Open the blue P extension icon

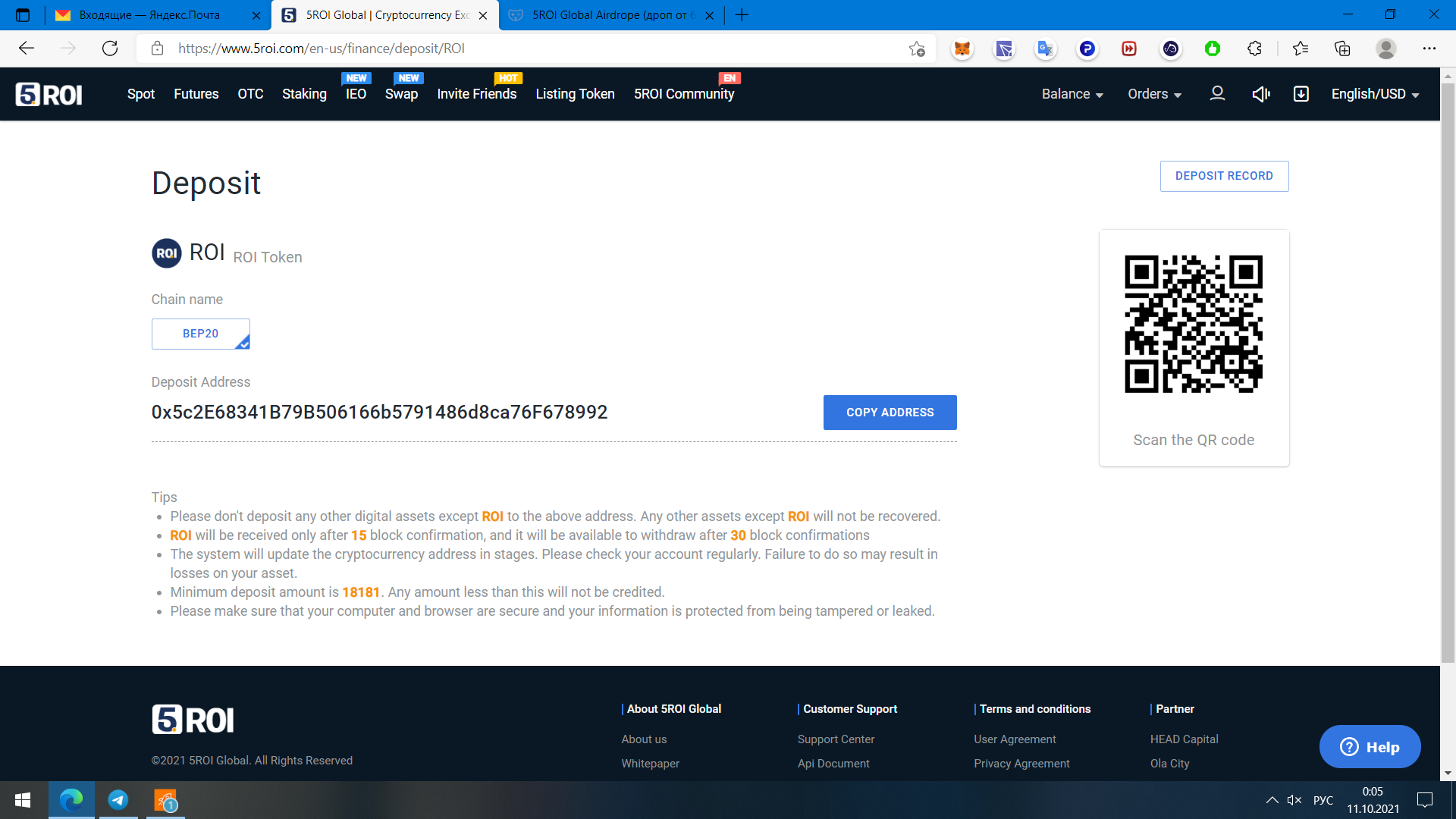[1087, 49]
